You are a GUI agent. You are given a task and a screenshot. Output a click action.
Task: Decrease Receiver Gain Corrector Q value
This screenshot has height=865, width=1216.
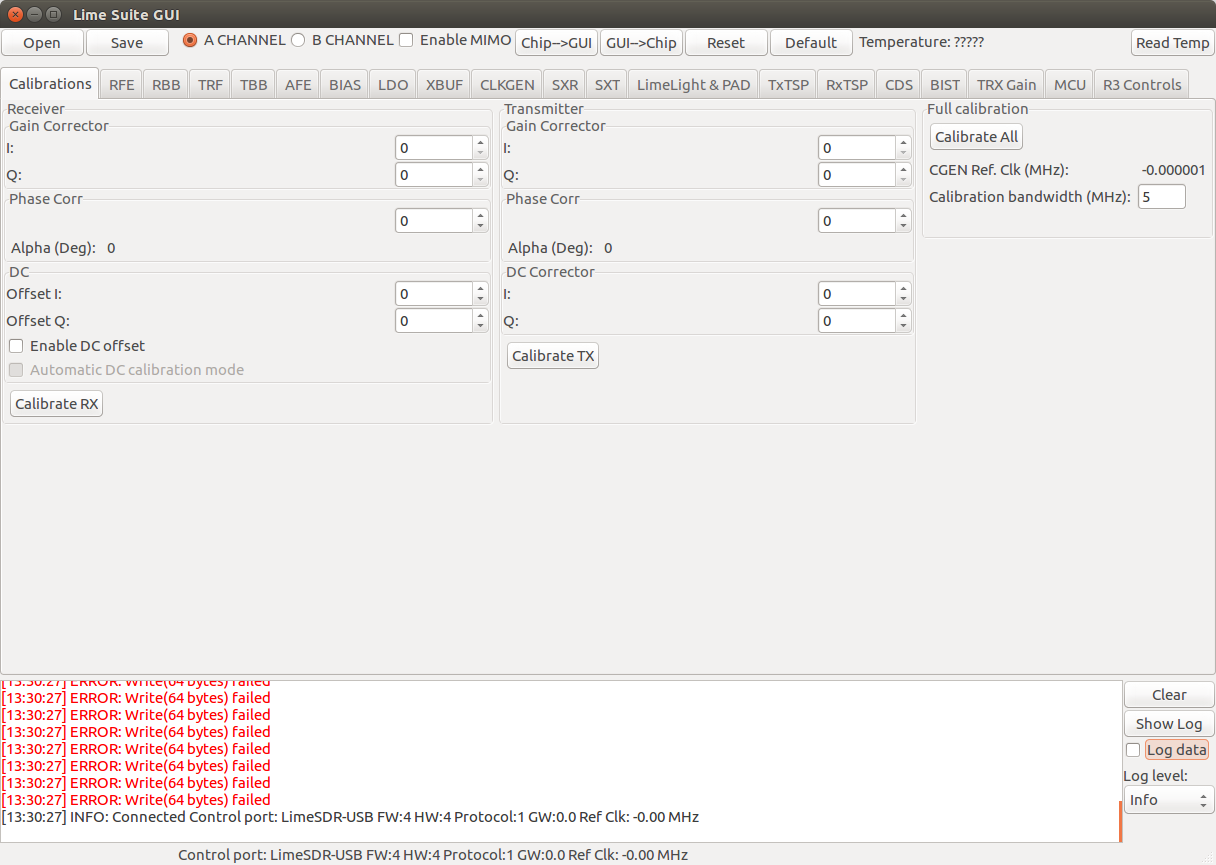click(x=481, y=181)
